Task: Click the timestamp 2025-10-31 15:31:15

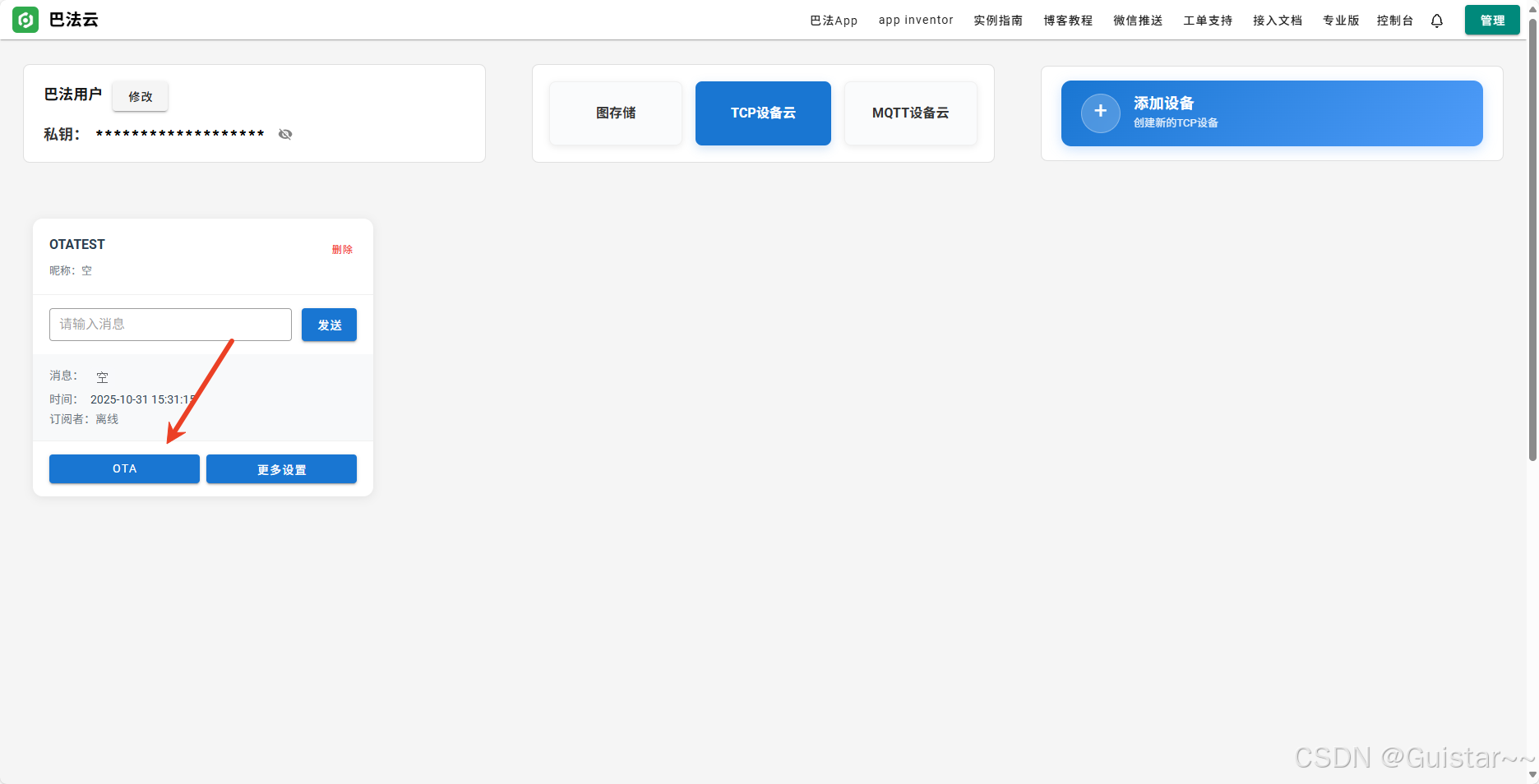Action: tap(143, 399)
